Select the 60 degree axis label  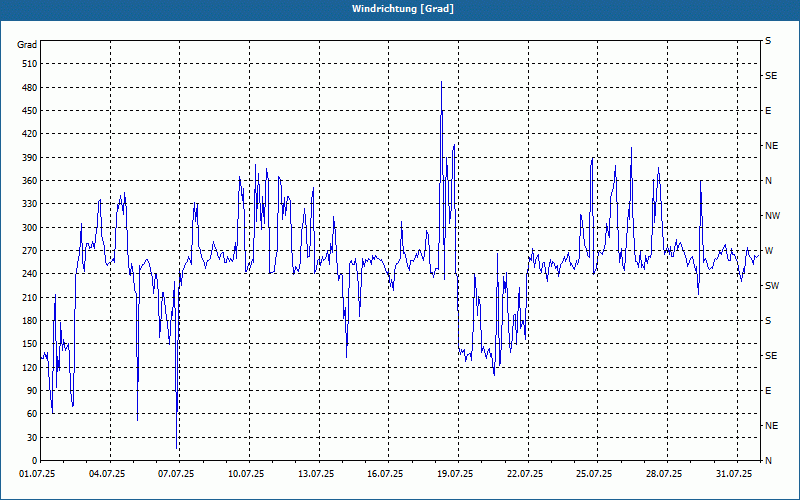[32, 413]
